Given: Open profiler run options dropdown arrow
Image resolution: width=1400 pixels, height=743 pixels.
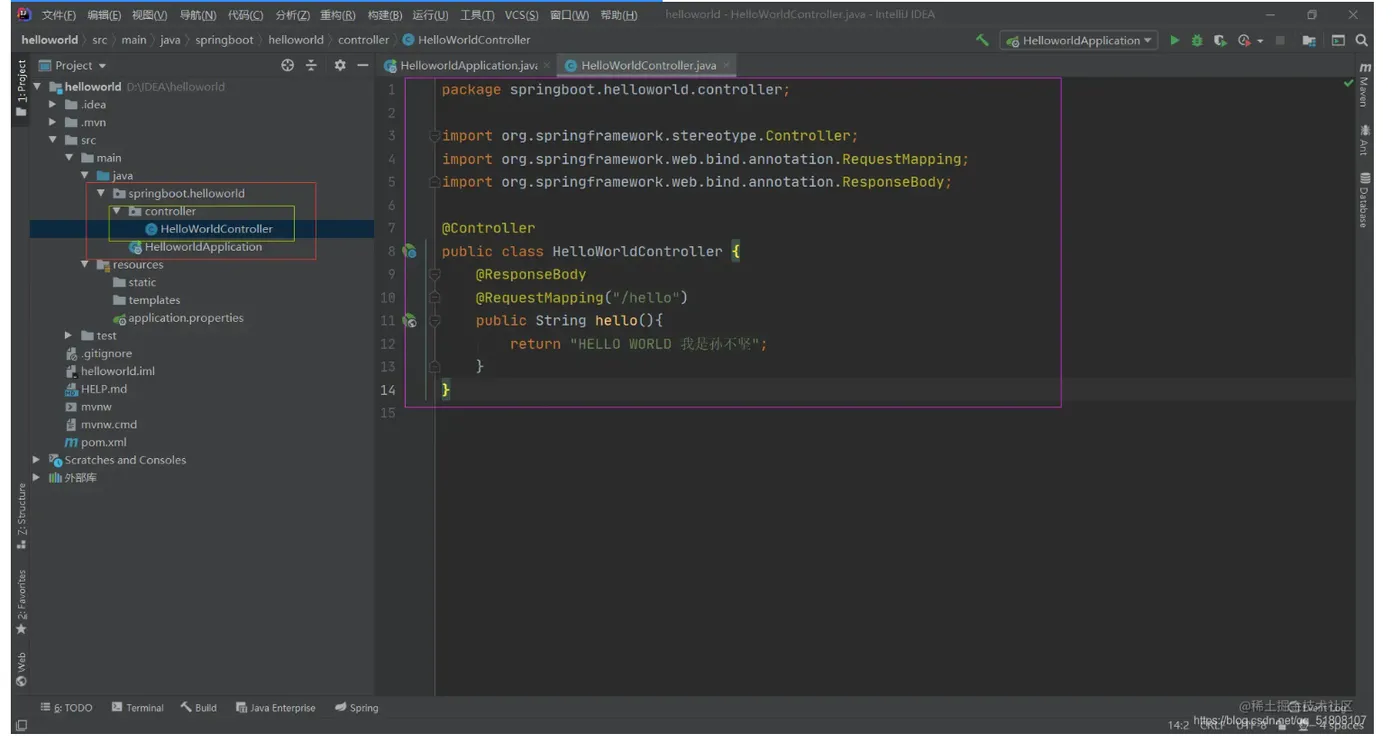Looking at the screenshot, I should (1260, 41).
